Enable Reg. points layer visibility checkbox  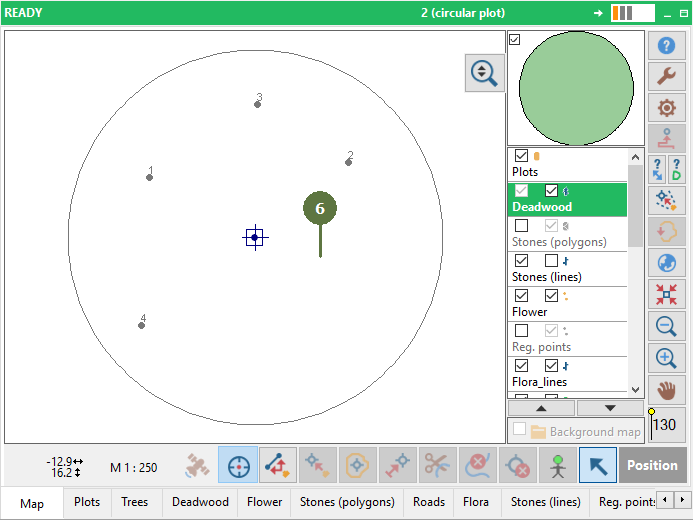click(522, 330)
